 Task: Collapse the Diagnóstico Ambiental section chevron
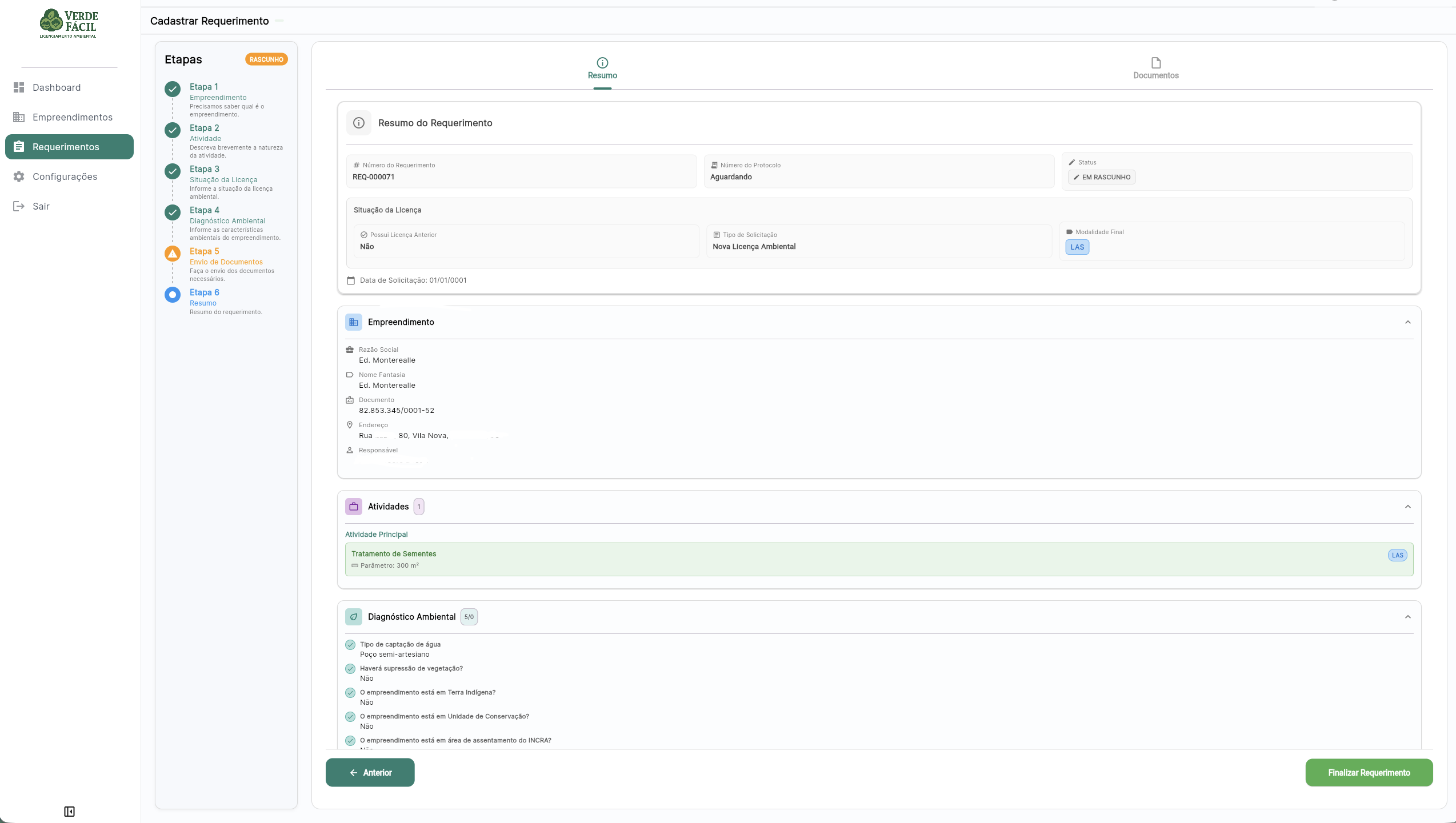click(x=1408, y=617)
